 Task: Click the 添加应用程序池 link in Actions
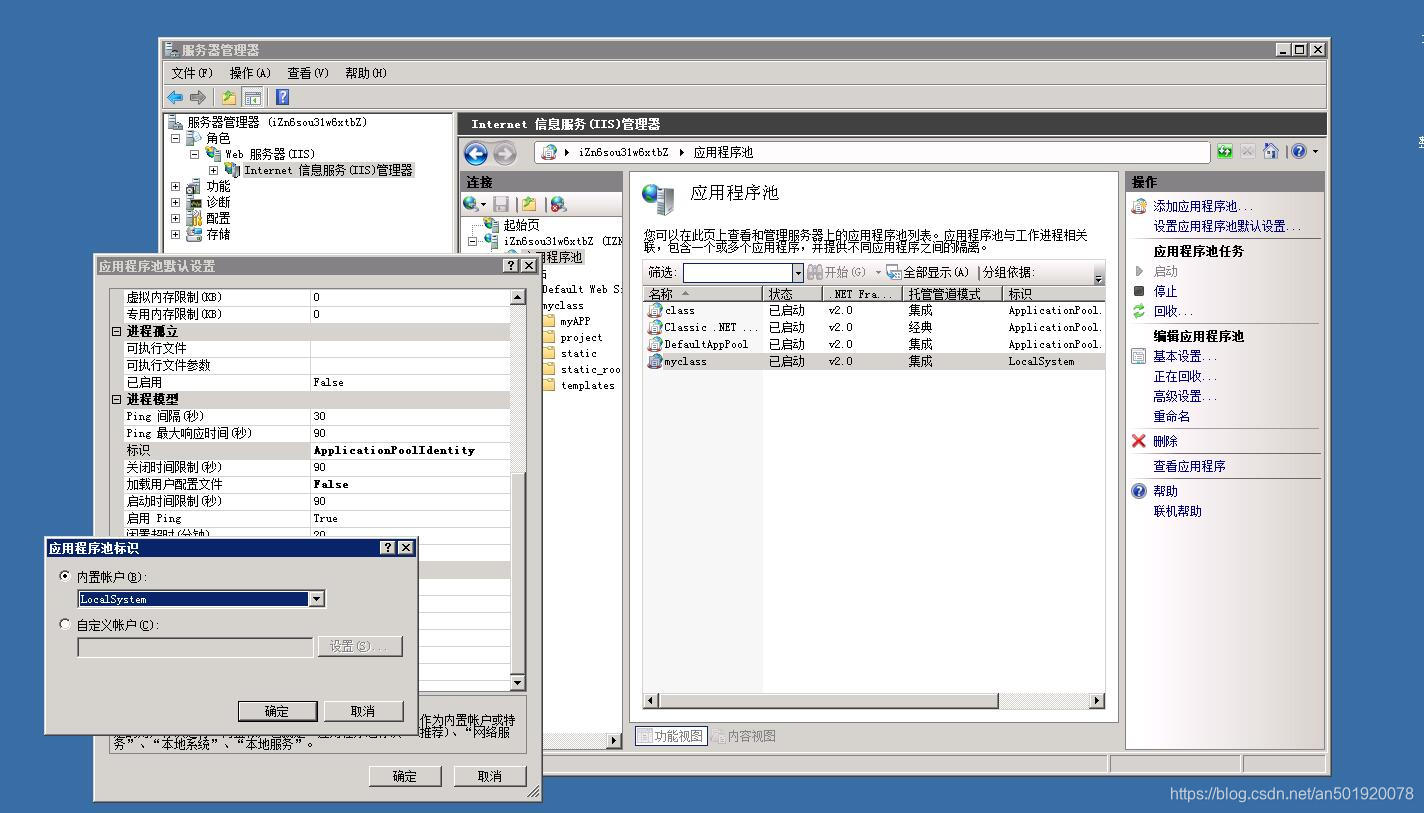pos(1203,206)
